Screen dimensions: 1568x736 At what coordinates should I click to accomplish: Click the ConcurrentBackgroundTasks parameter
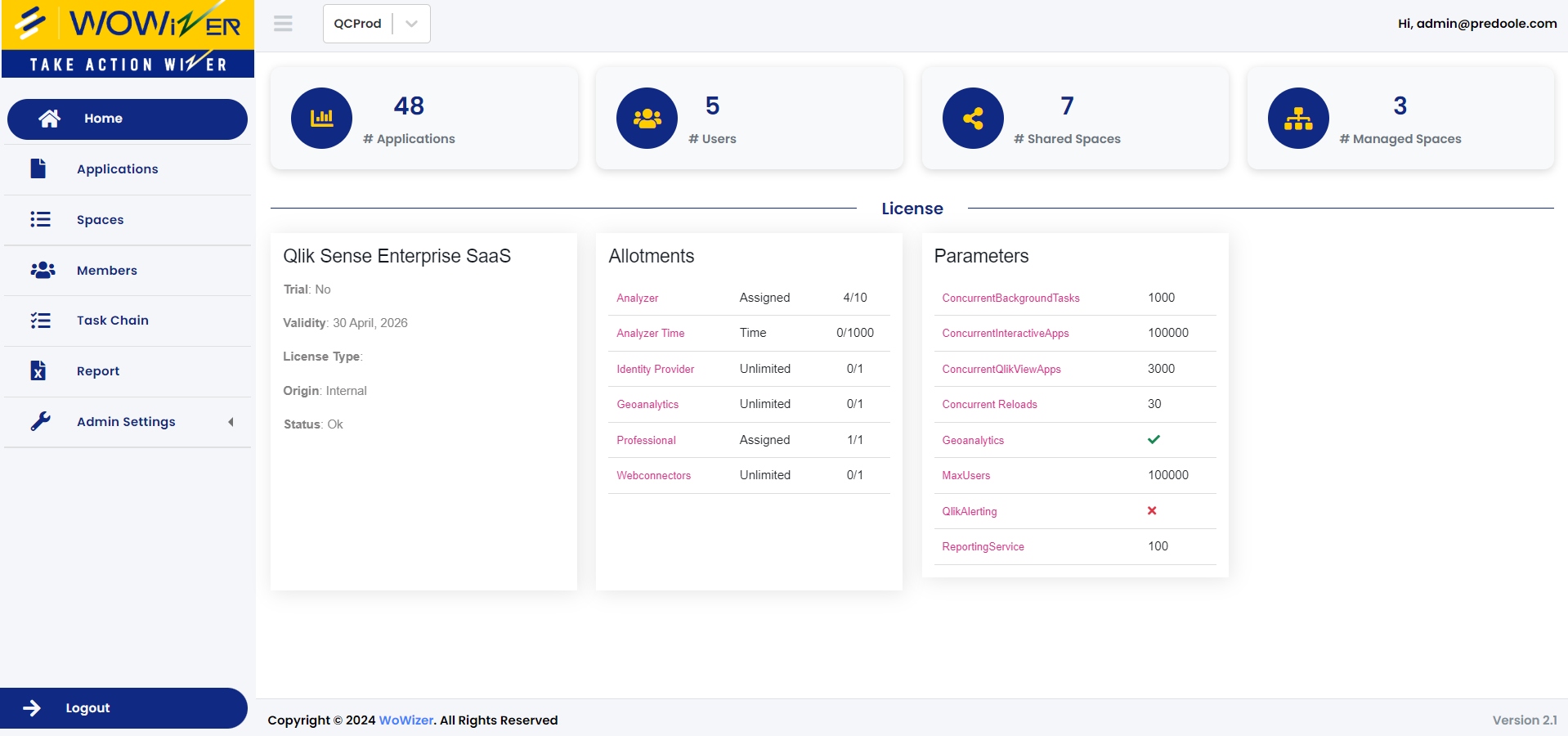[1010, 298]
